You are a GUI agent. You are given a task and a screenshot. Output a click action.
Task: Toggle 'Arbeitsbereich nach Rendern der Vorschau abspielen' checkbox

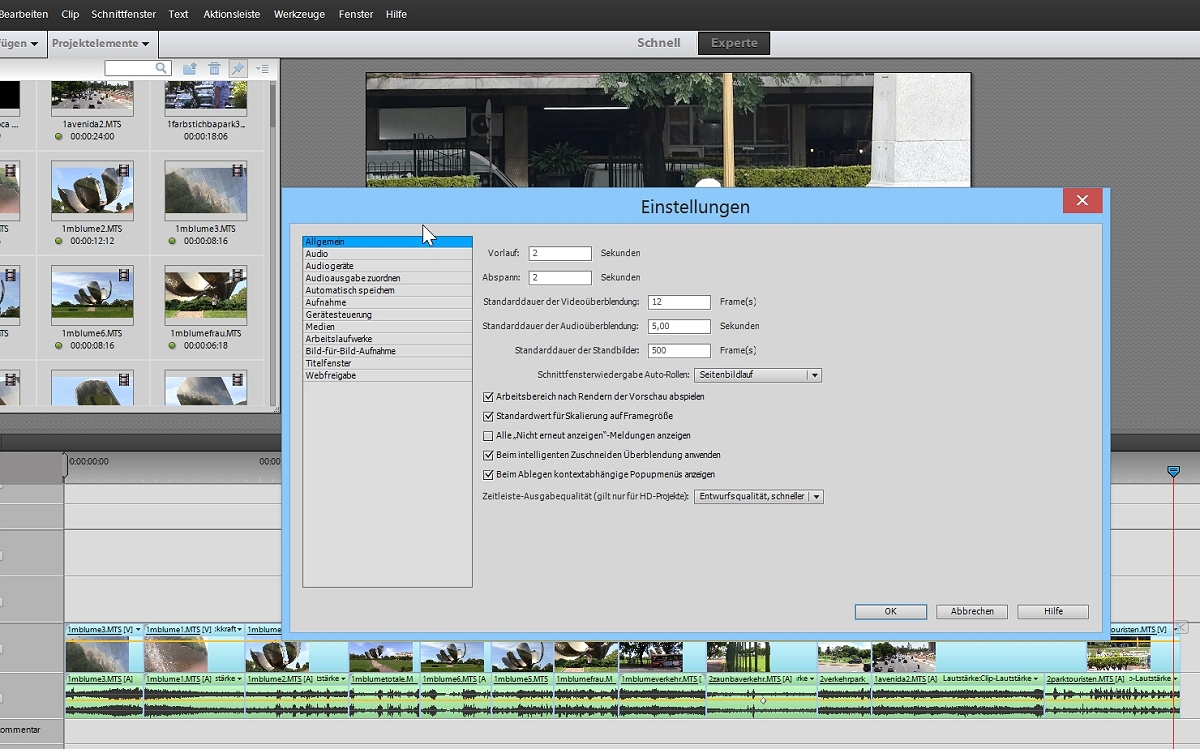489,397
